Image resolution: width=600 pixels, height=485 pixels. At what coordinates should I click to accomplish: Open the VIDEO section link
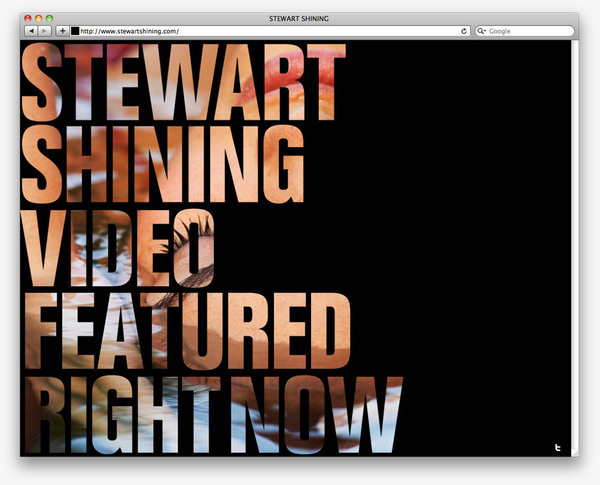(x=117, y=248)
